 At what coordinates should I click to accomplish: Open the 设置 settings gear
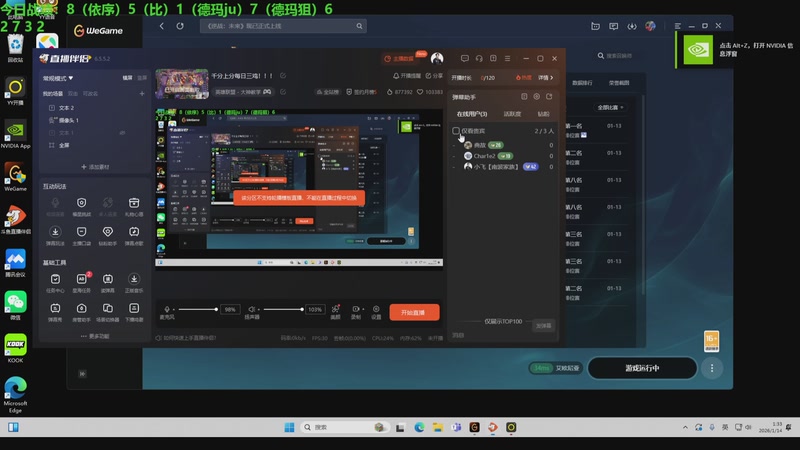[376, 312]
